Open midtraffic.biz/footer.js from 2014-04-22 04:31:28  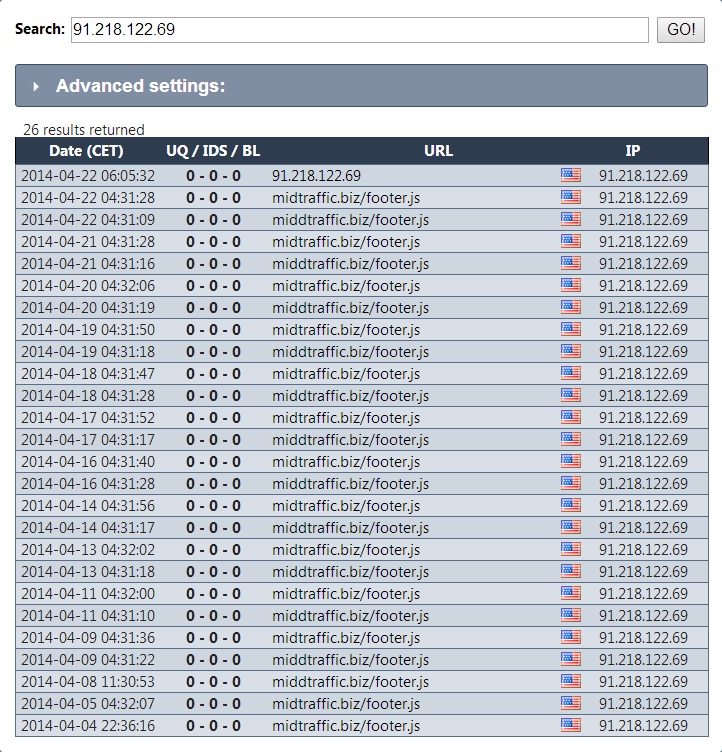(345, 198)
